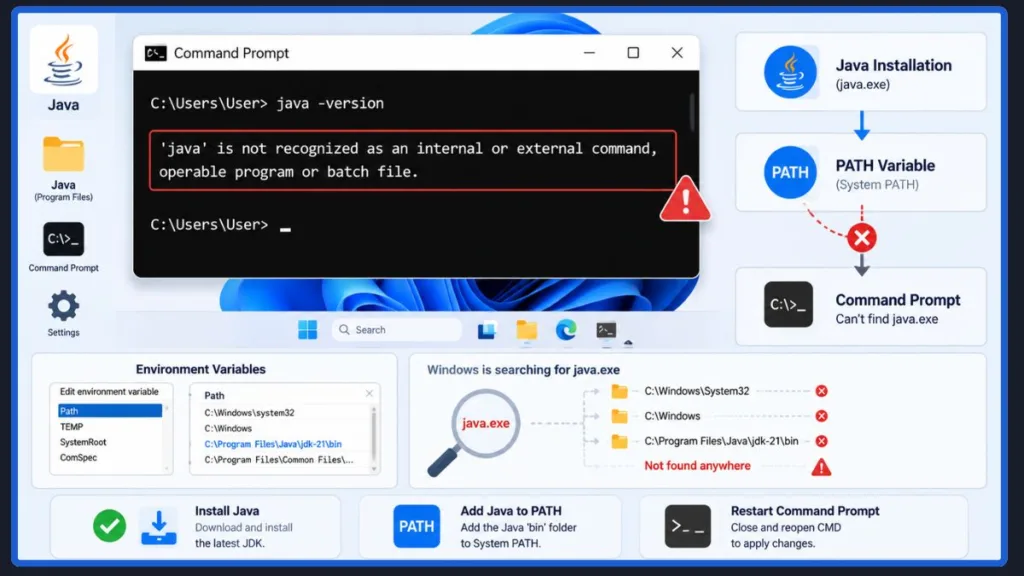Open File Explorer from the taskbar
This screenshot has height=576, width=1024.
tap(526, 330)
